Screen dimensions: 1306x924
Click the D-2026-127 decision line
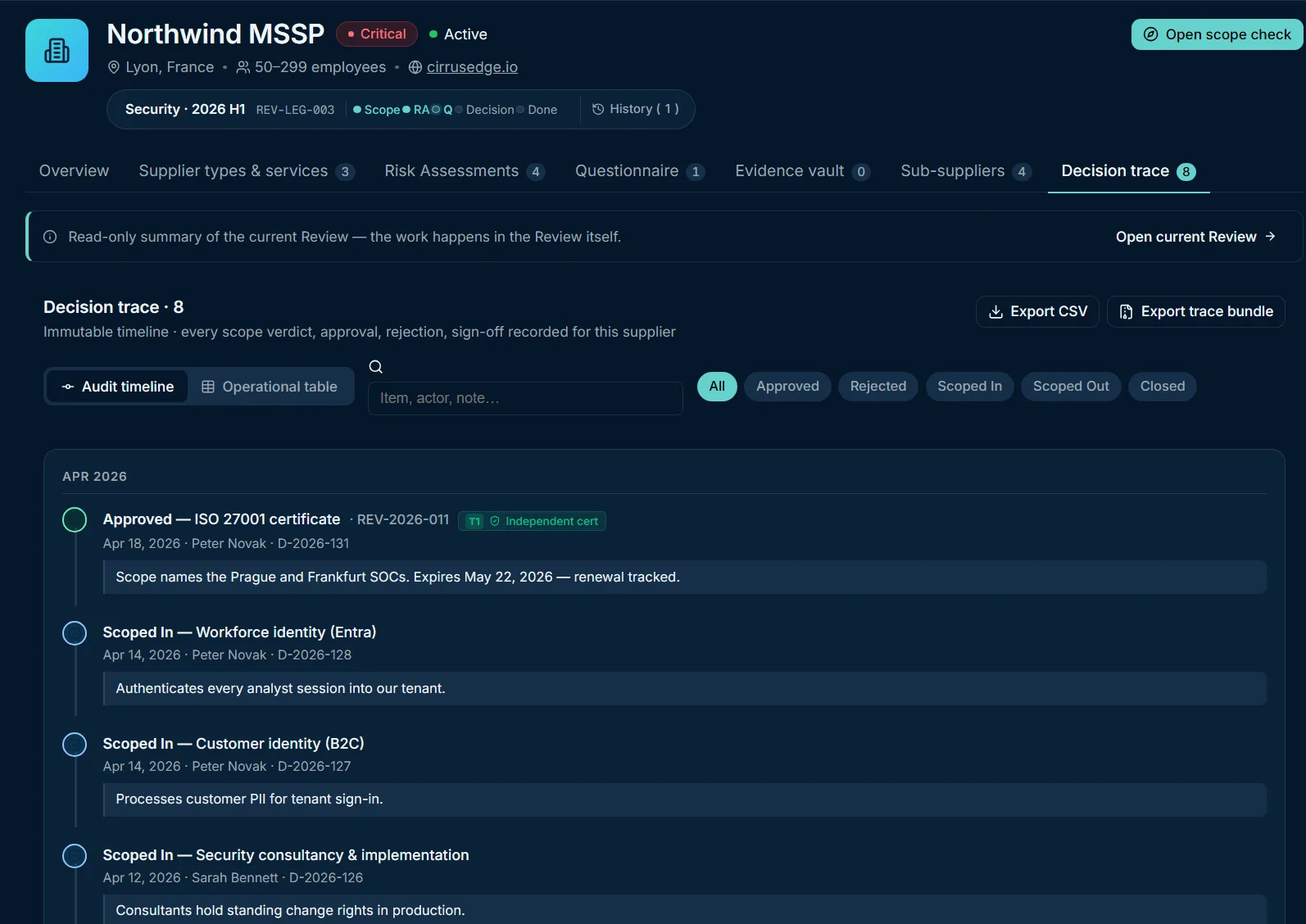(x=227, y=766)
